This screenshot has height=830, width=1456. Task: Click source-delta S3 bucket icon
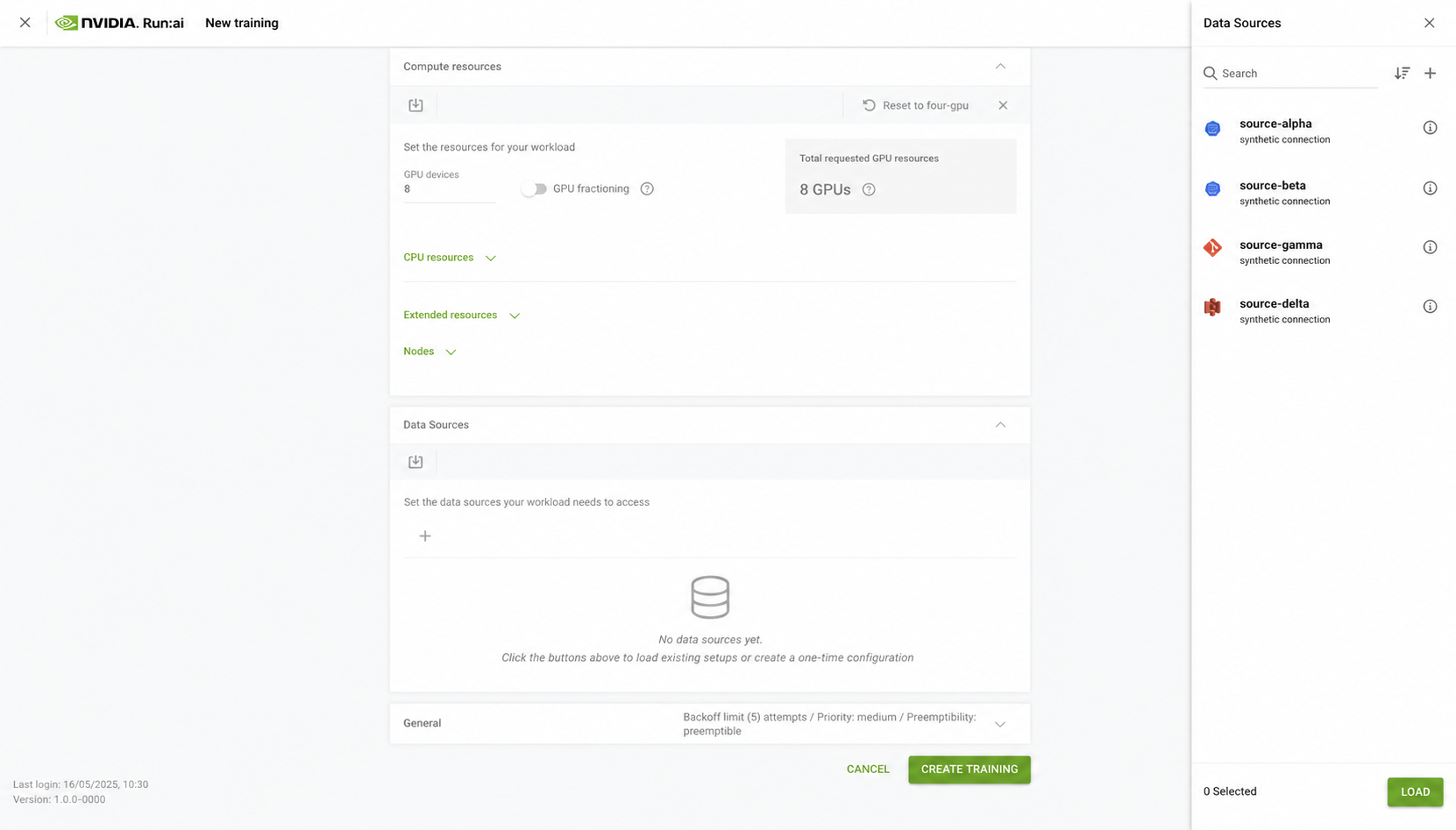coord(1212,307)
